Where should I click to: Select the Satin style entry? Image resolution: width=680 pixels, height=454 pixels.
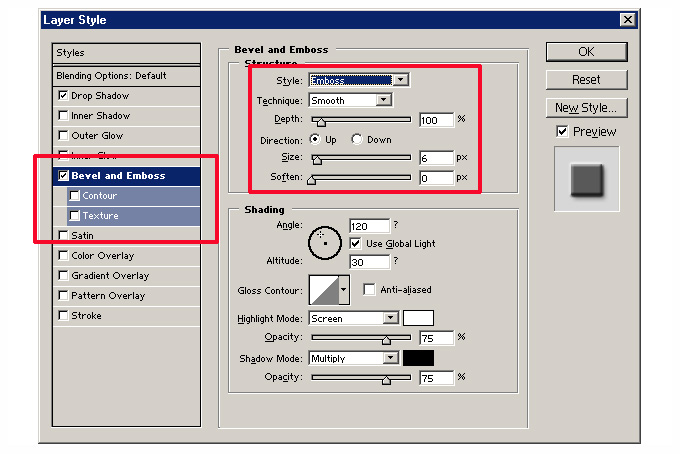82,236
